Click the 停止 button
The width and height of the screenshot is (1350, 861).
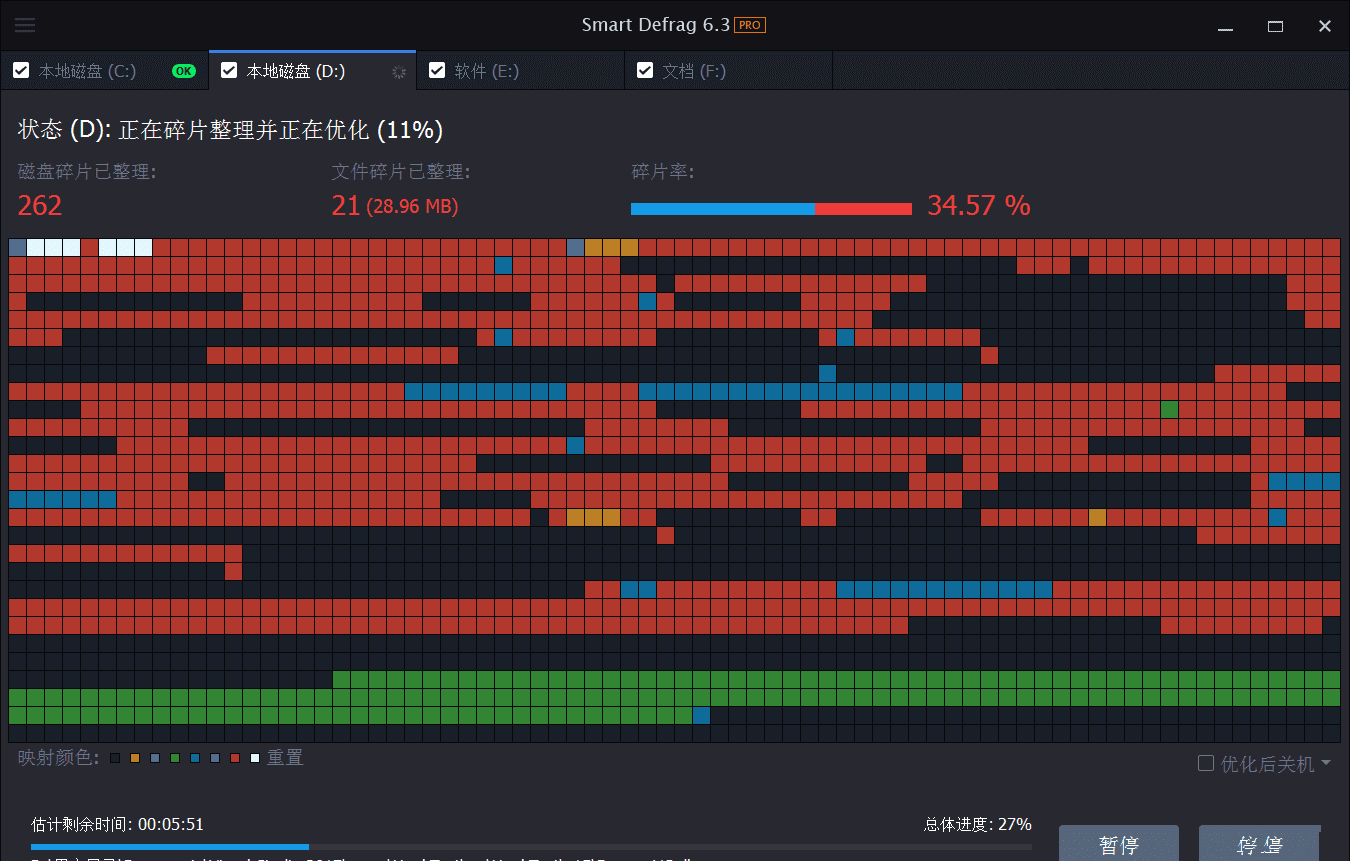pyautogui.click(x=1259, y=844)
